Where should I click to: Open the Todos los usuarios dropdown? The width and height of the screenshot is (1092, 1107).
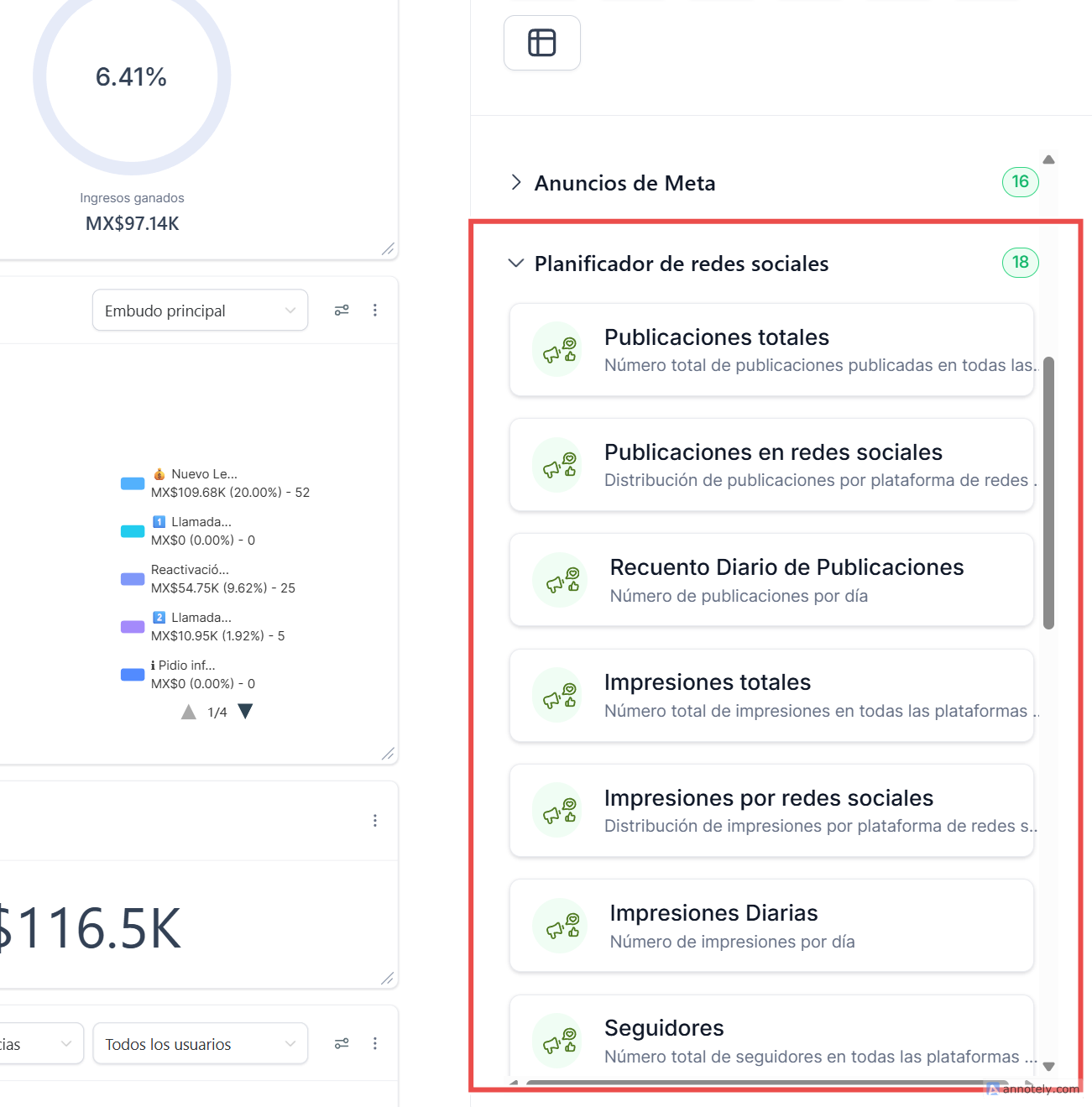(x=200, y=1044)
